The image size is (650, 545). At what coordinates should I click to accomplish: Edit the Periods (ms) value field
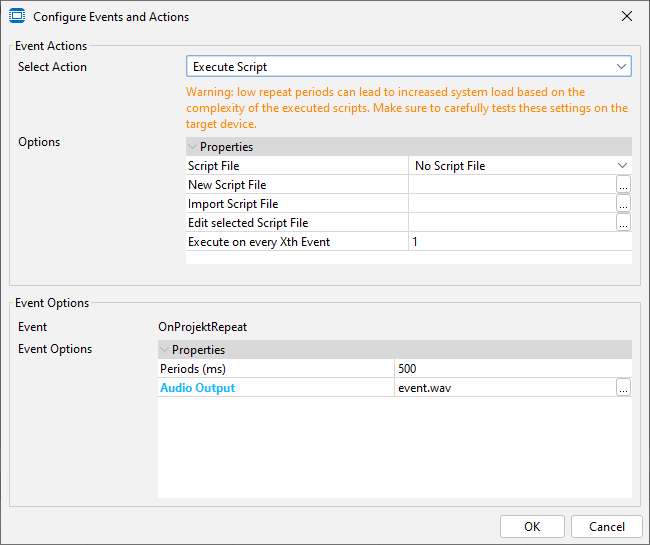click(x=512, y=369)
